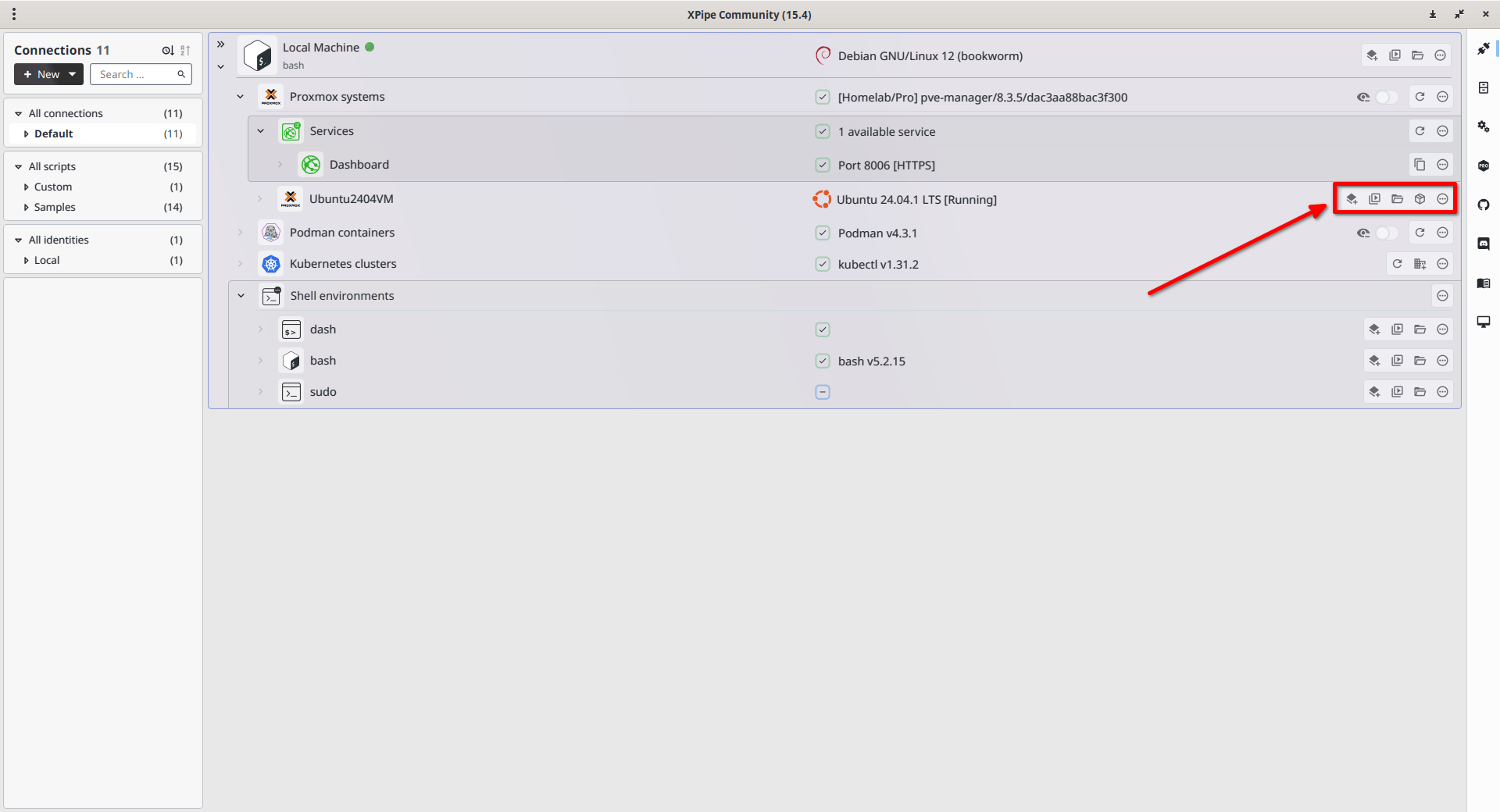Toggle the Podman containers switch

tap(1387, 233)
